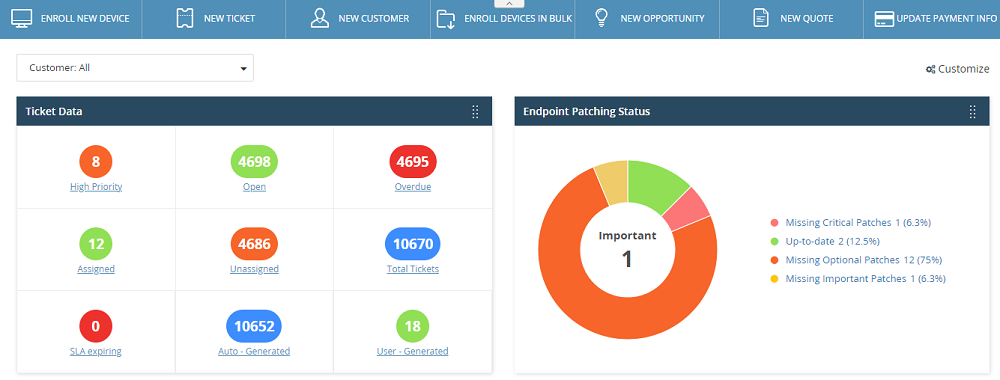Click the Endpoint Patching Status panel title
The width and height of the screenshot is (1000, 380).
587,112
